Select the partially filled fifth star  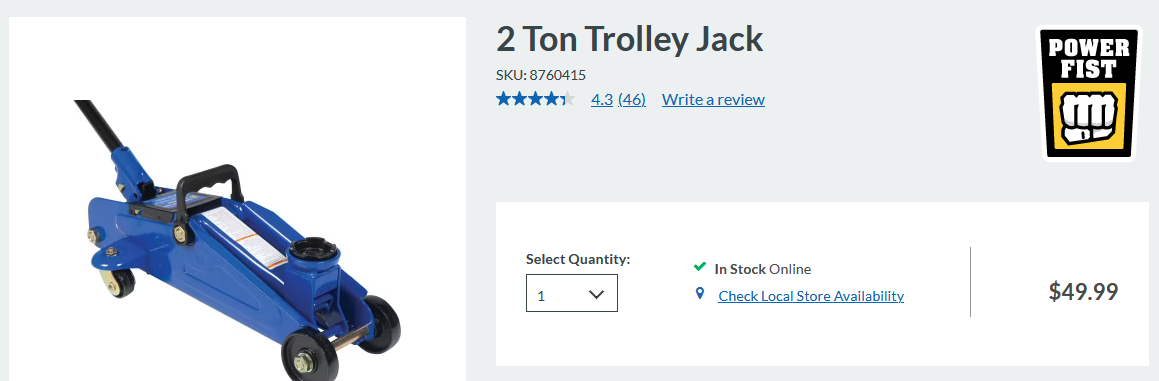coord(567,99)
